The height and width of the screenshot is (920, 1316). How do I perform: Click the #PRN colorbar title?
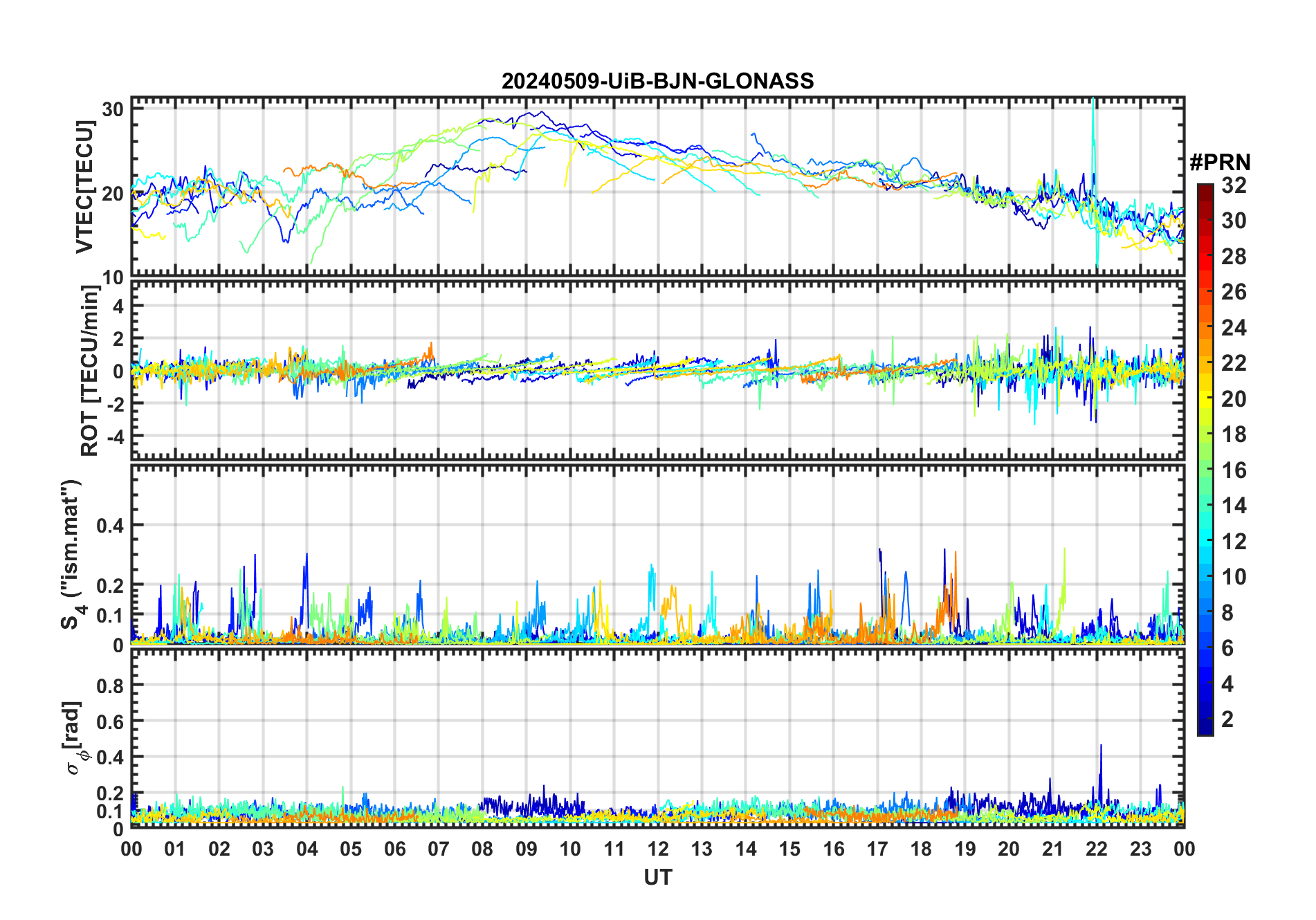tap(1220, 163)
